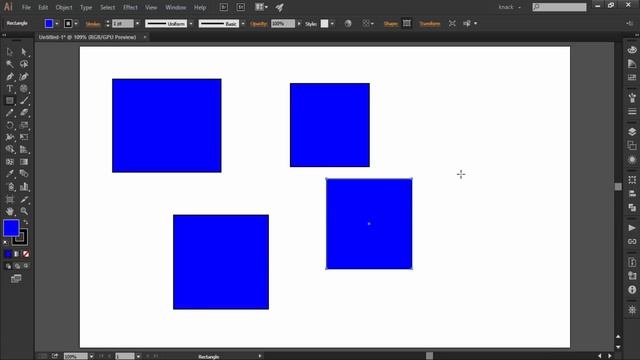
Task: Enable Draw Behind mode
Action: coord(17,266)
